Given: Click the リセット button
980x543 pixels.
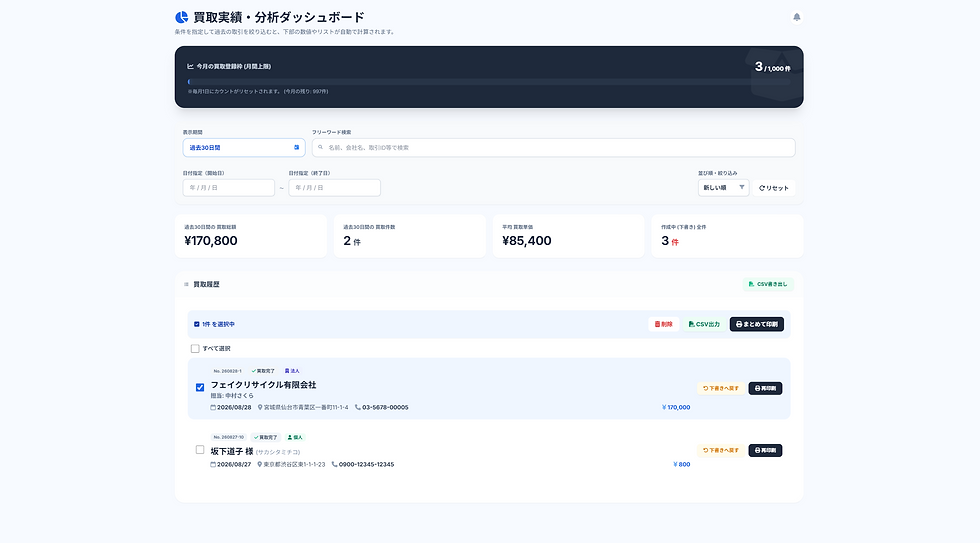Looking at the screenshot, I should [x=774, y=187].
